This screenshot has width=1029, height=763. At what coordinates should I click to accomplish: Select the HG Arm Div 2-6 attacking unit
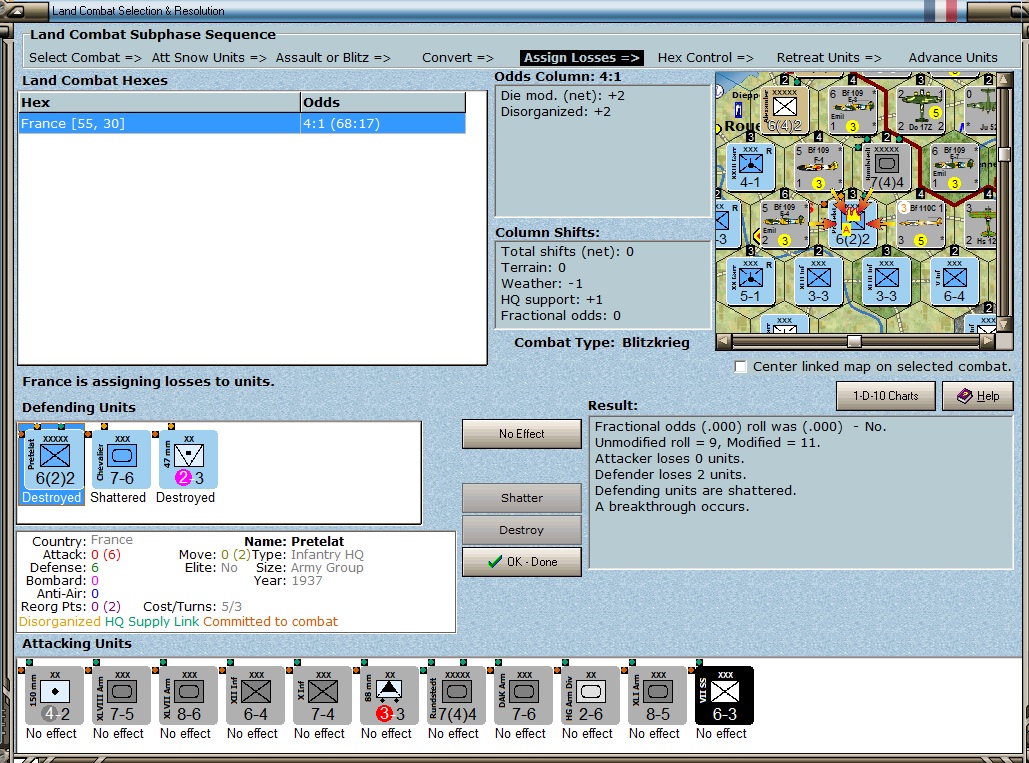pos(590,696)
